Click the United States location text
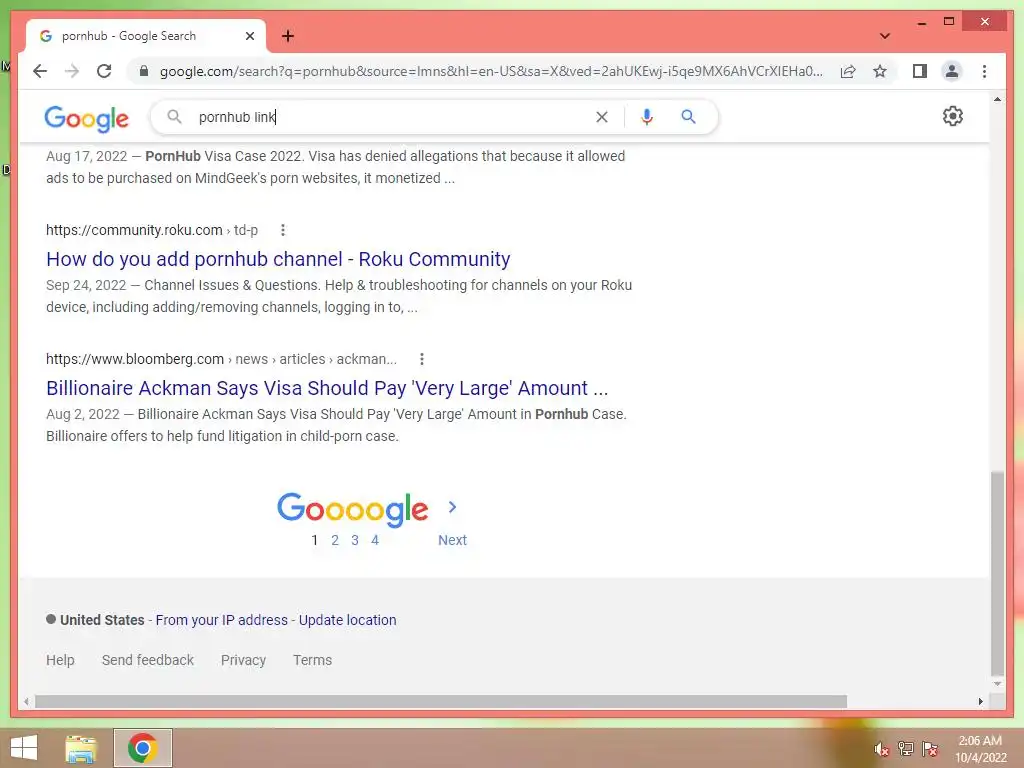Image resolution: width=1024 pixels, height=768 pixels. pos(102,620)
